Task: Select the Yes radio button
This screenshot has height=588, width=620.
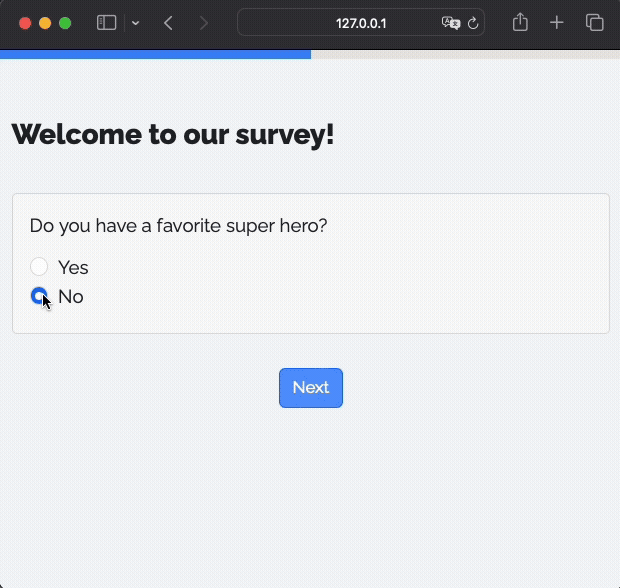Action: coord(39,267)
